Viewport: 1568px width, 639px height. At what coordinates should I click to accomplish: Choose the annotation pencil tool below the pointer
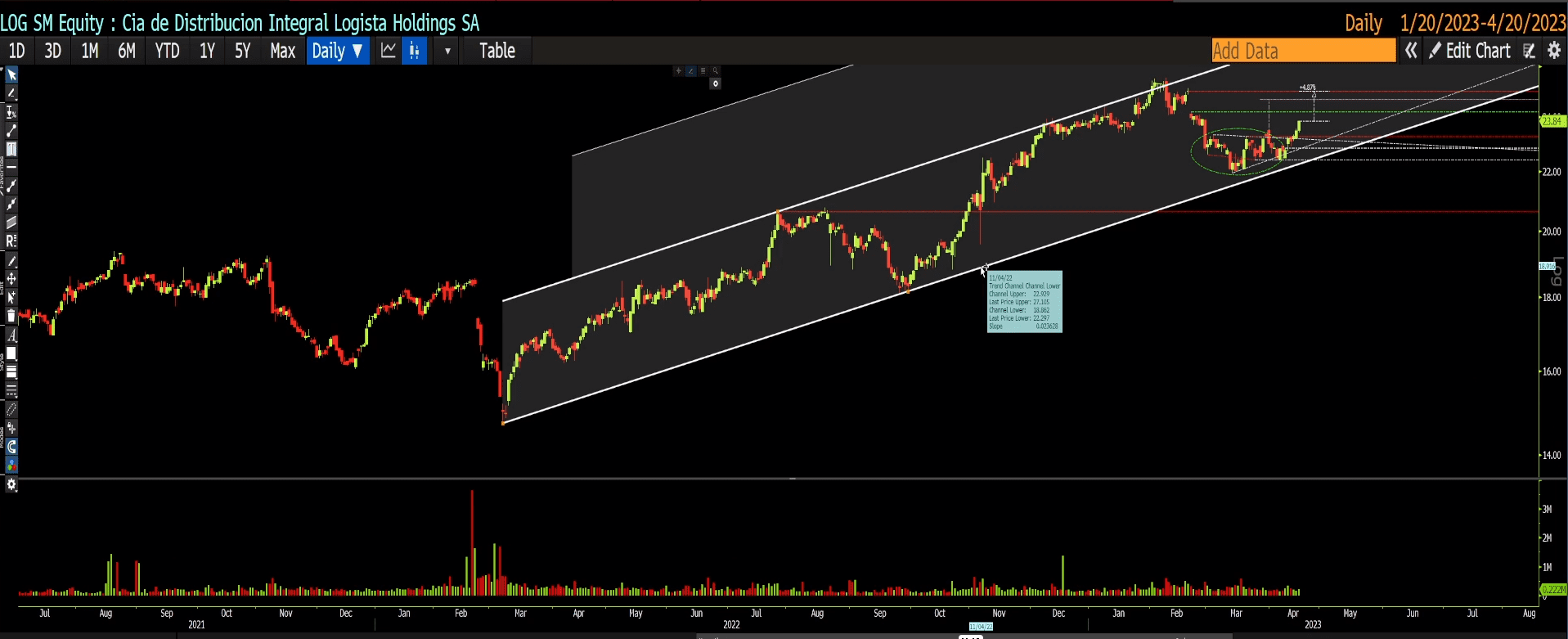click(x=11, y=94)
